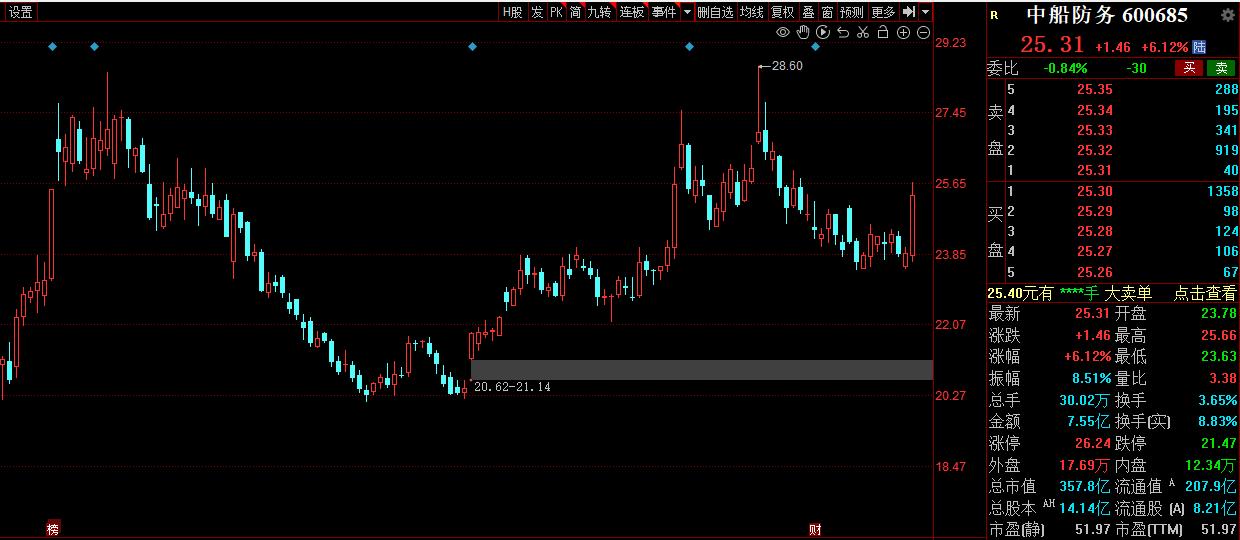Viewport: 1240px width, 540px height.
Task: Click 点击查看 link for large orders
Action: [1204, 293]
